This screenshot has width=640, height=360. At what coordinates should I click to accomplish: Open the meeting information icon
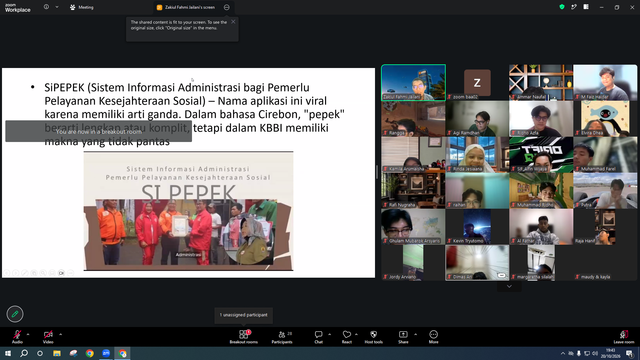[47, 7]
